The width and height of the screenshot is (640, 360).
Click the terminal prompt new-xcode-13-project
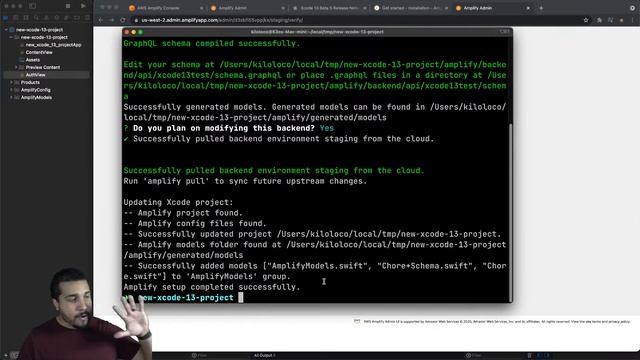[186, 298]
